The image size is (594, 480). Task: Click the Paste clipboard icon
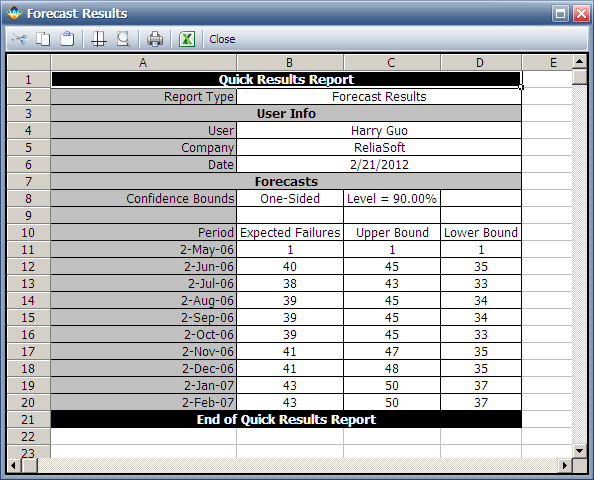coord(67,39)
